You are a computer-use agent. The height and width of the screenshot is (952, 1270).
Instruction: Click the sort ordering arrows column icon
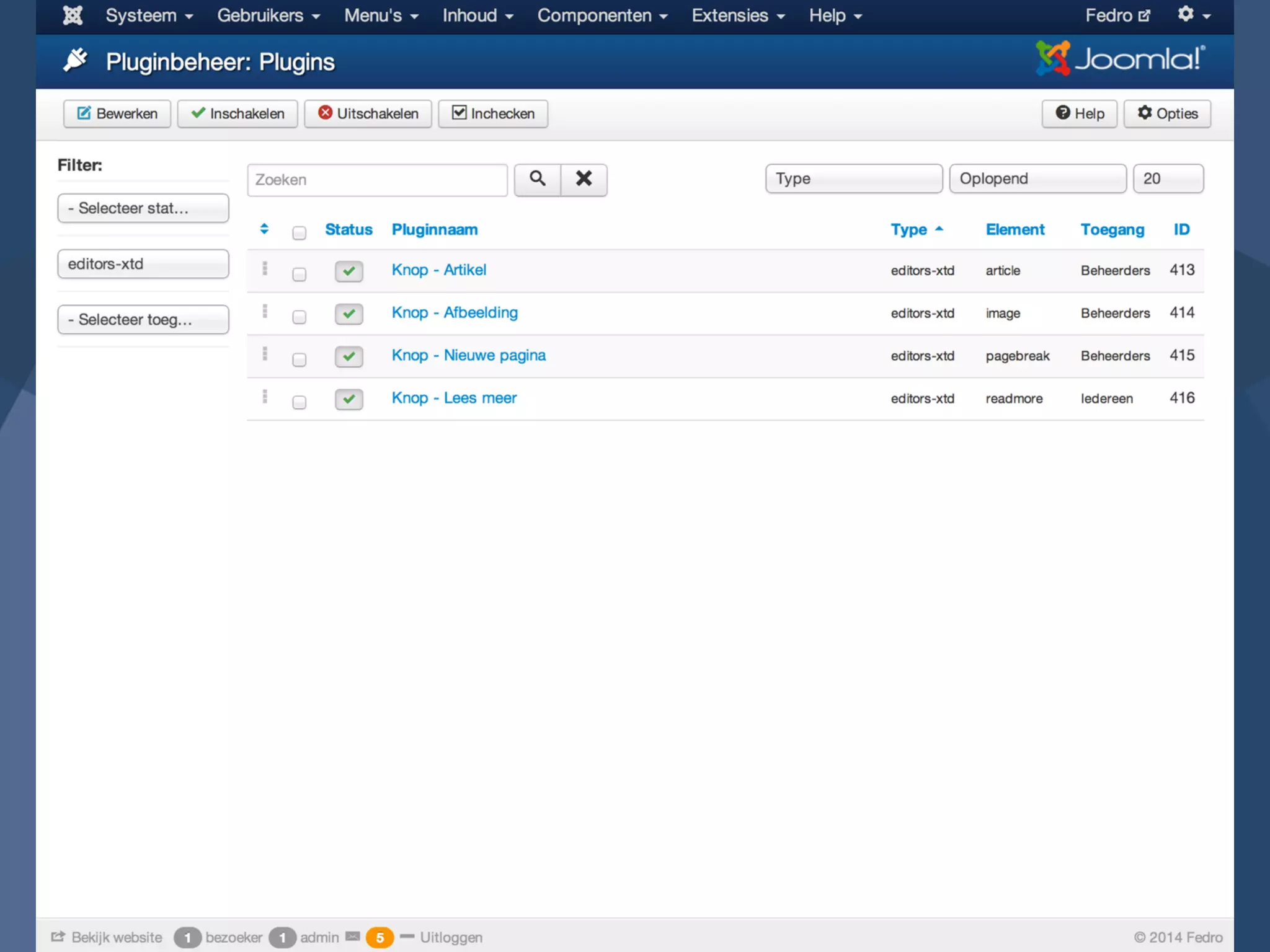[x=264, y=229]
